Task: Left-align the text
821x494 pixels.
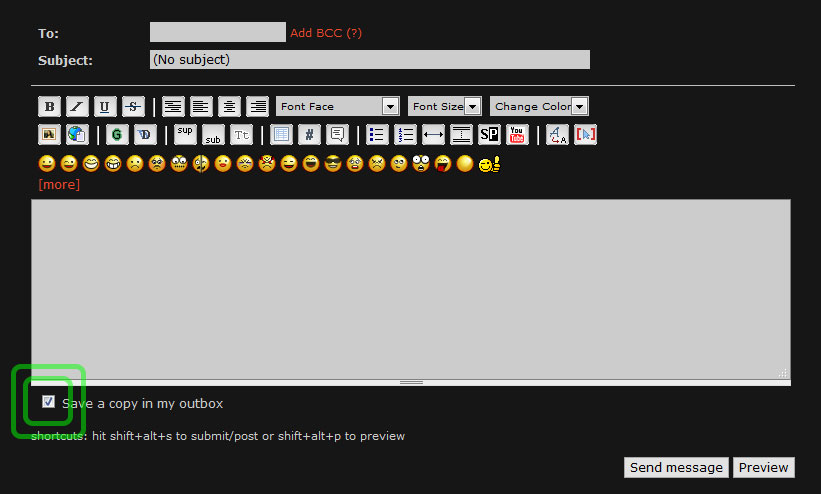Action: click(x=201, y=107)
